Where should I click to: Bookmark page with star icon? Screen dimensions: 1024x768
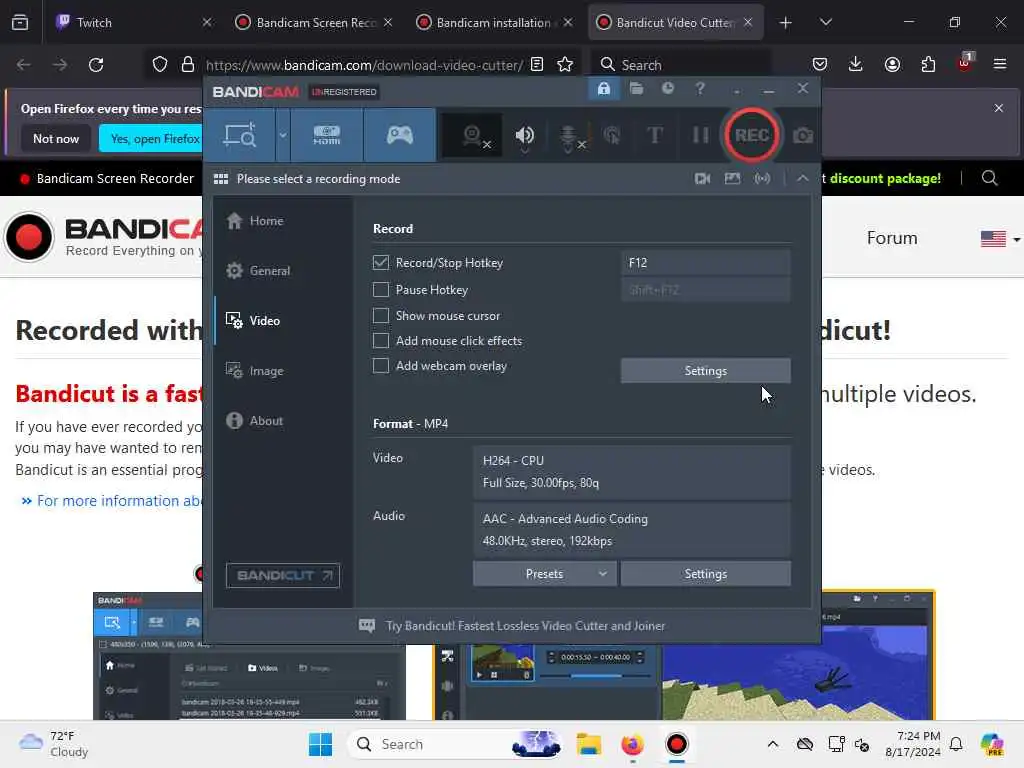click(565, 65)
